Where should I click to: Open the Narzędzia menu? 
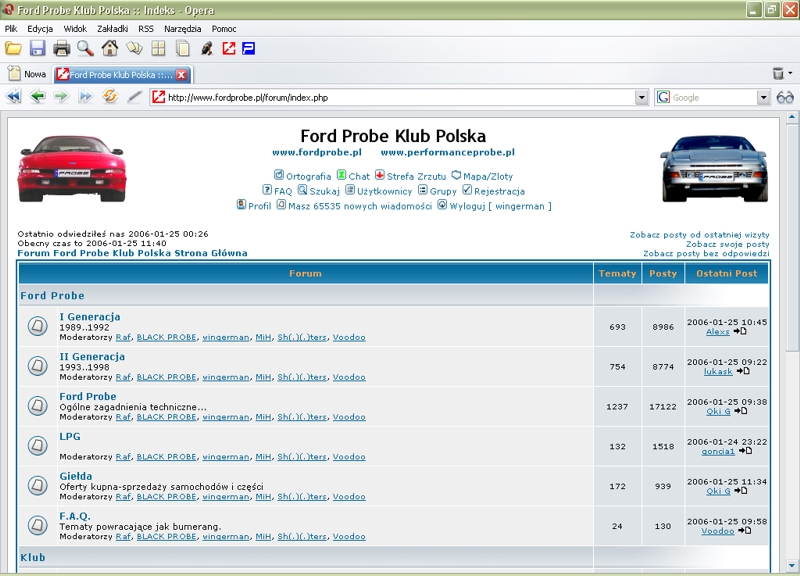pos(183,29)
